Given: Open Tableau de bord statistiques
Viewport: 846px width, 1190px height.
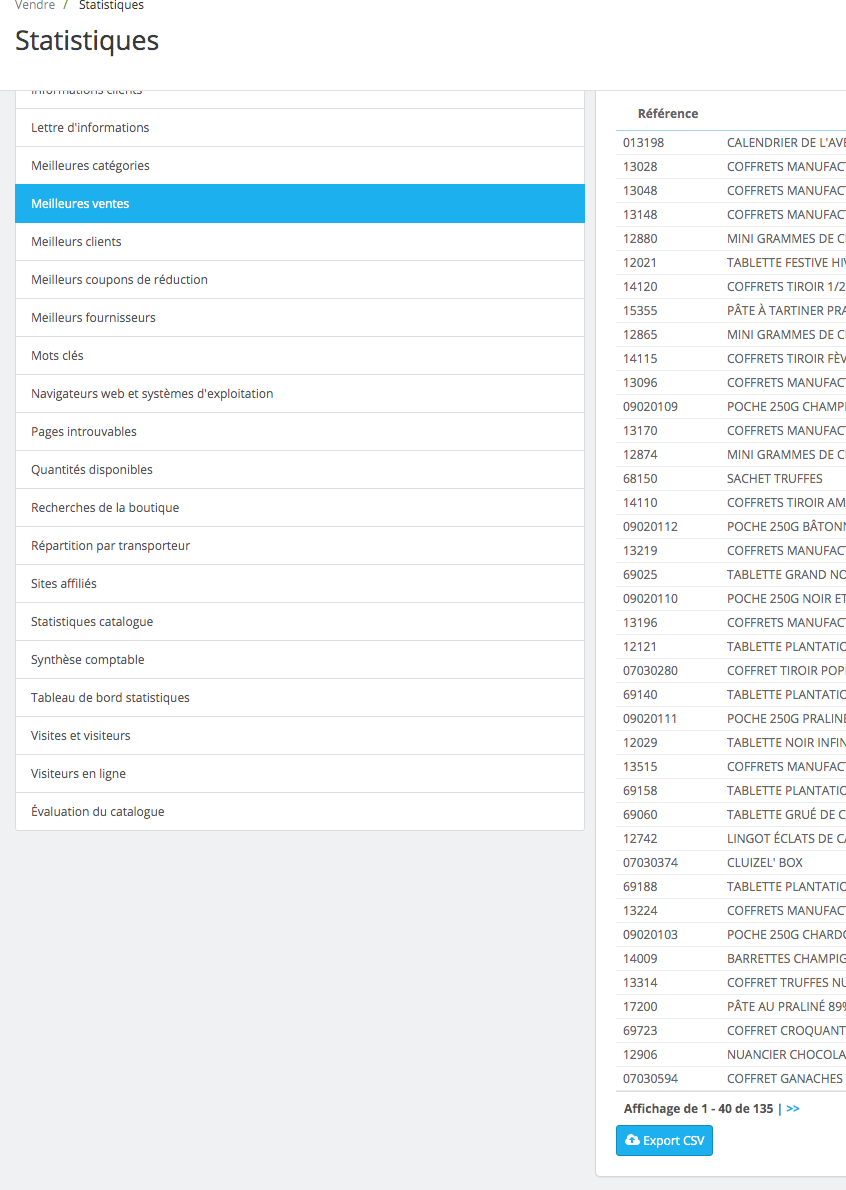Looking at the screenshot, I should coord(300,697).
